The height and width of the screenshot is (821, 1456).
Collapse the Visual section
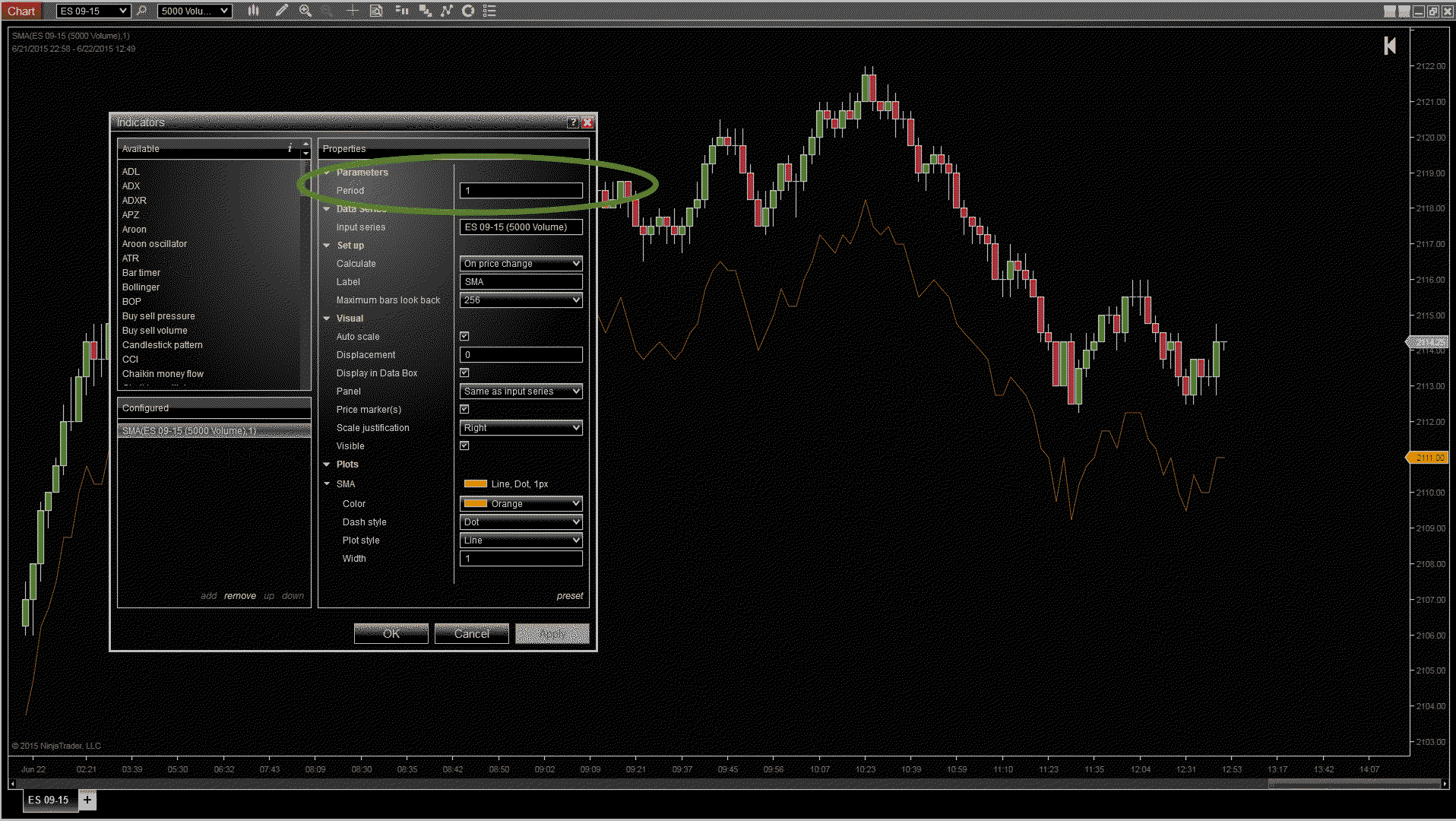(327, 319)
